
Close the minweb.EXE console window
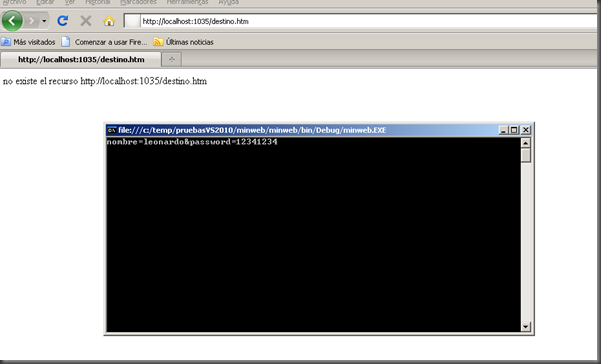click(x=526, y=130)
